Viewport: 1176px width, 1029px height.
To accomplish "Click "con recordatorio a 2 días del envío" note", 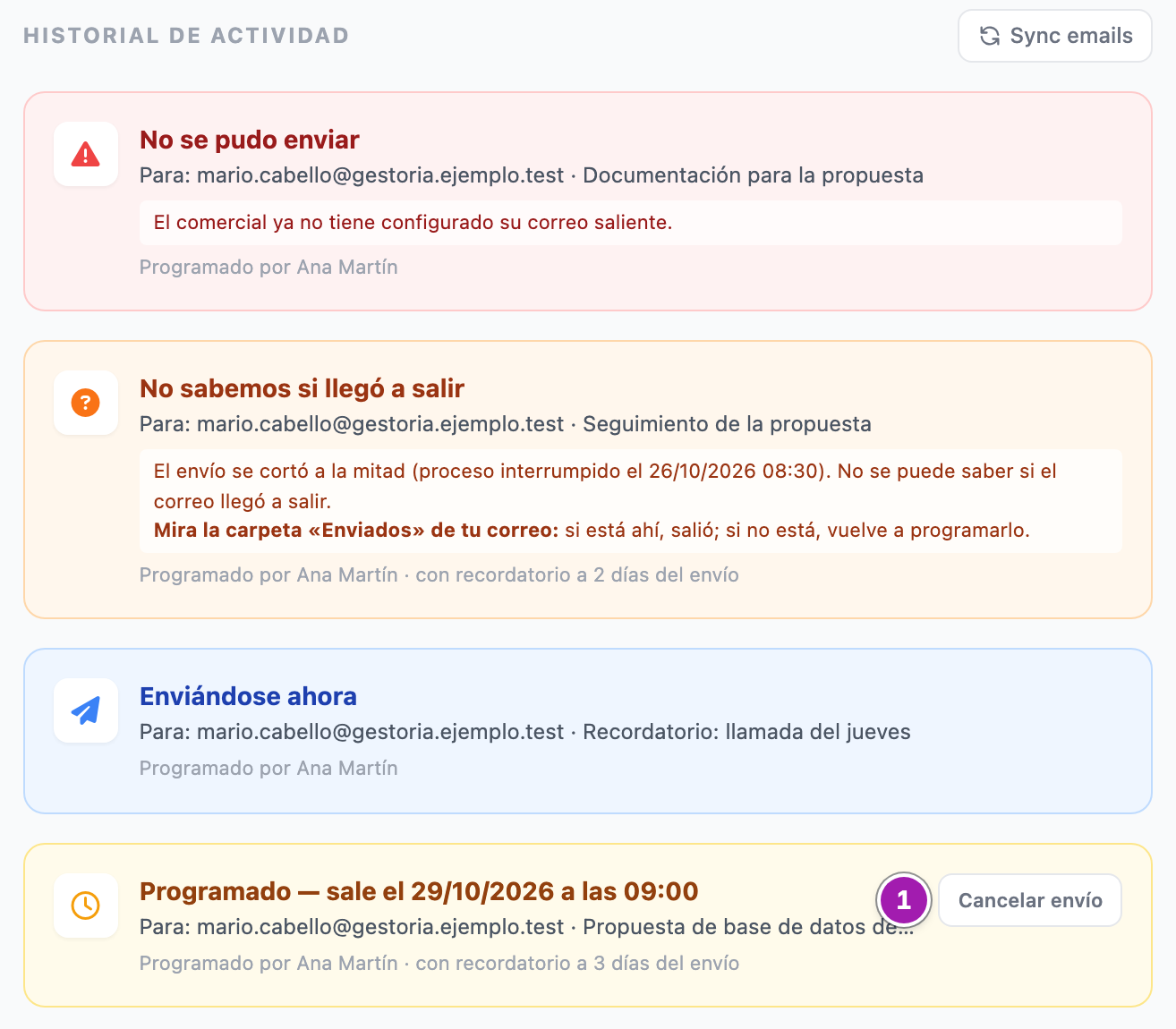I will pyautogui.click(x=577, y=575).
